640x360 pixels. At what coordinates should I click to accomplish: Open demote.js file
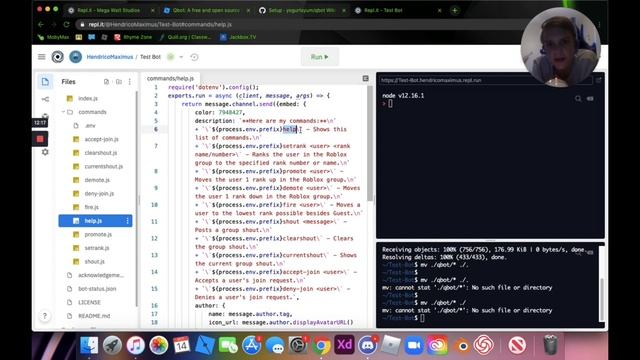tap(97, 180)
